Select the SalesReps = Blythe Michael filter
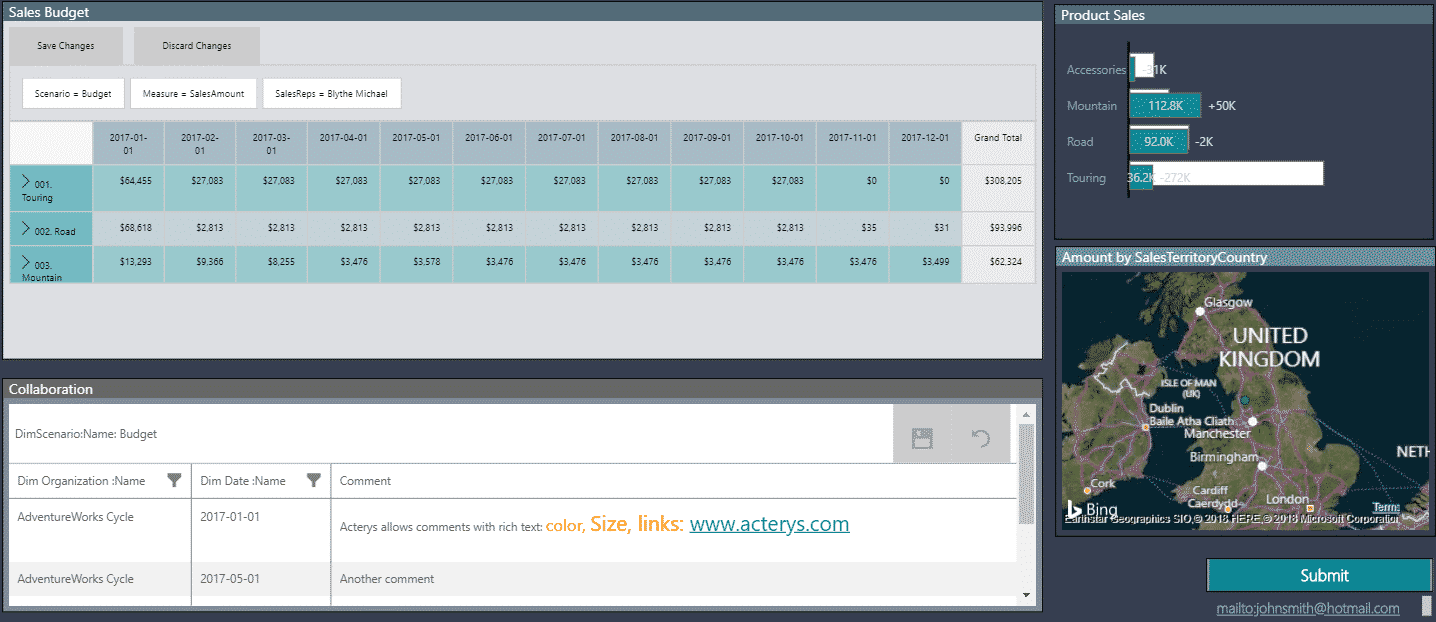The image size is (1436, 622). coord(332,94)
